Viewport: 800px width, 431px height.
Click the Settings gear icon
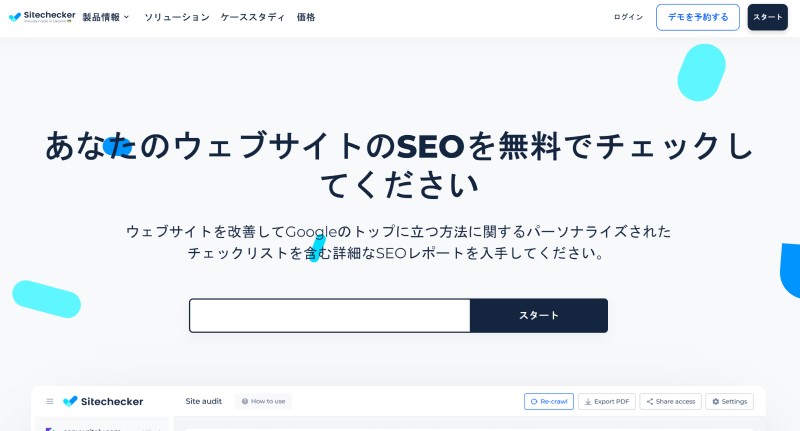pos(715,401)
